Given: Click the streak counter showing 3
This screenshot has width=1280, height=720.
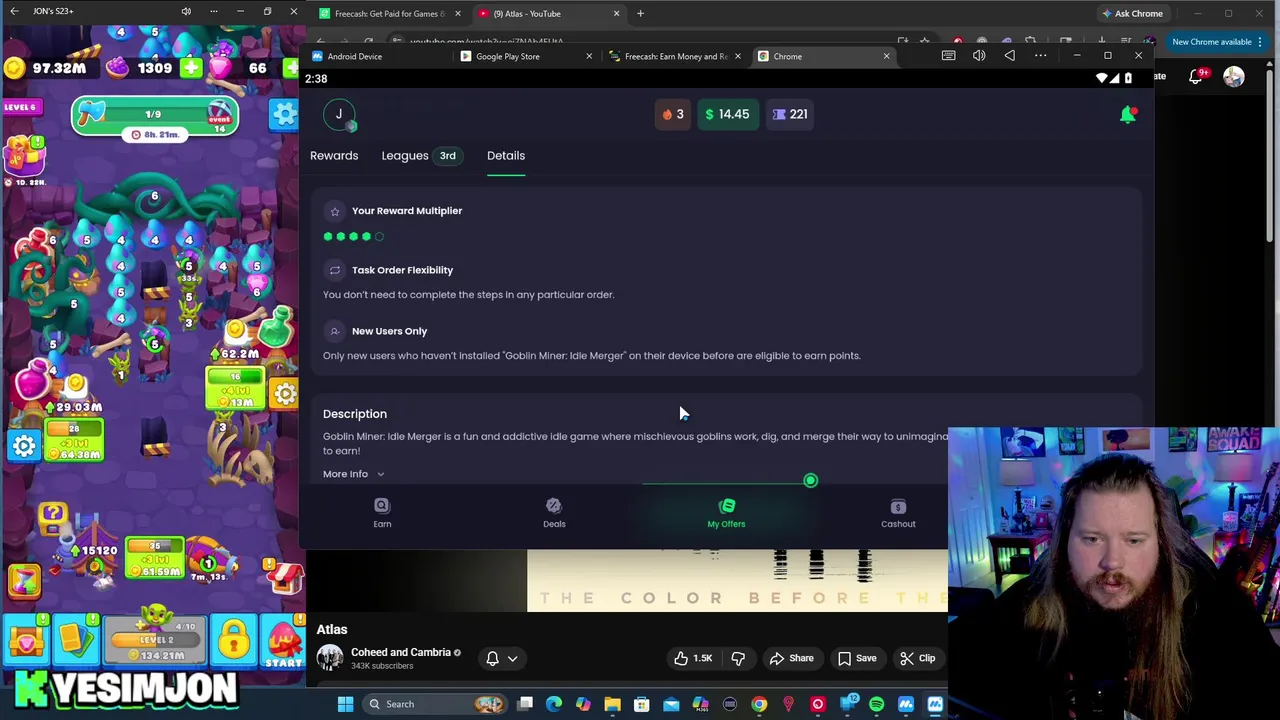Looking at the screenshot, I should [673, 114].
